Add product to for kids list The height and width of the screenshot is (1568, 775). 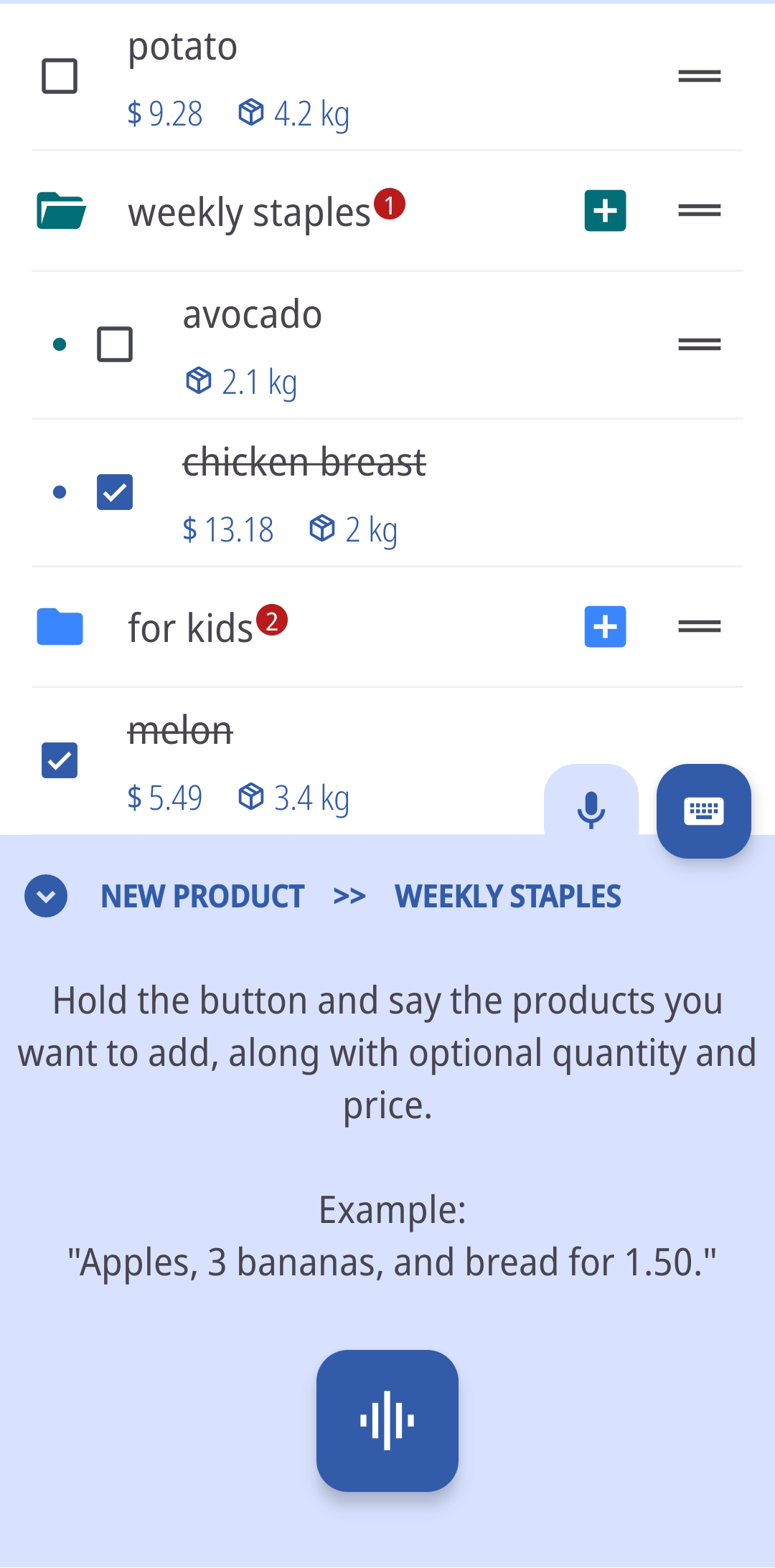(x=605, y=626)
